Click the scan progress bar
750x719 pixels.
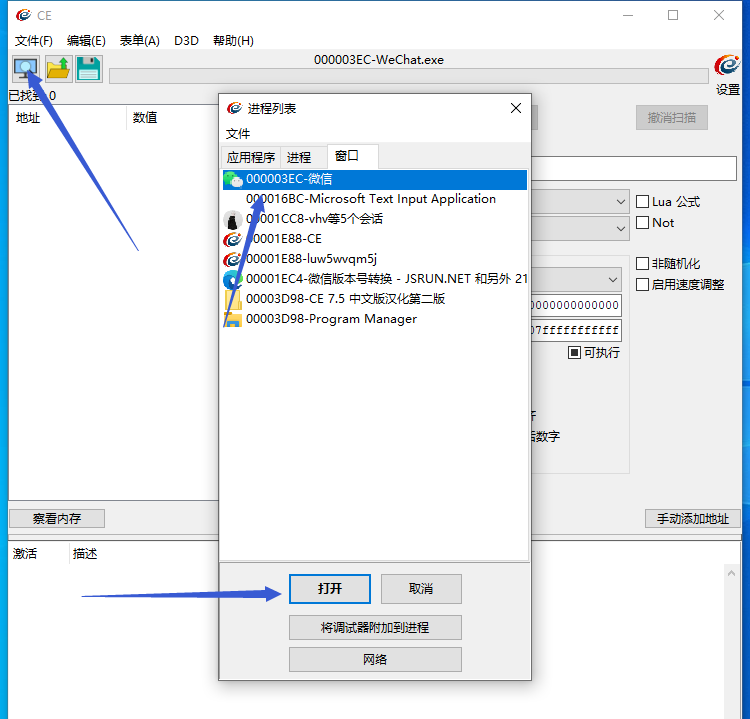(x=408, y=76)
